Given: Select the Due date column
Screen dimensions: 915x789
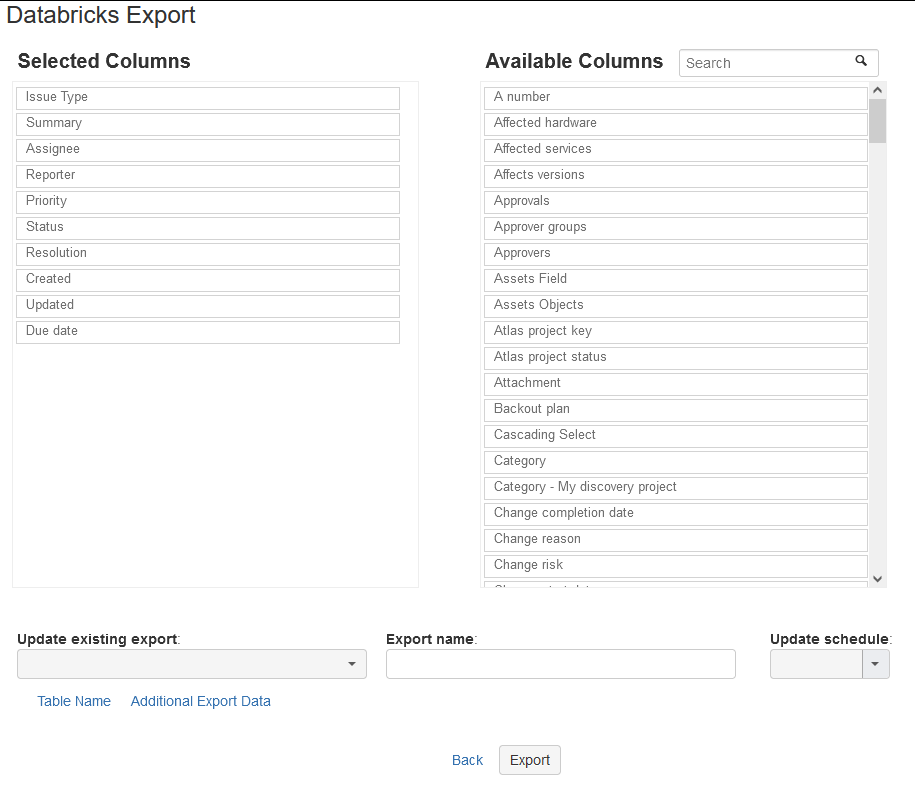Looking at the screenshot, I should pos(208,332).
